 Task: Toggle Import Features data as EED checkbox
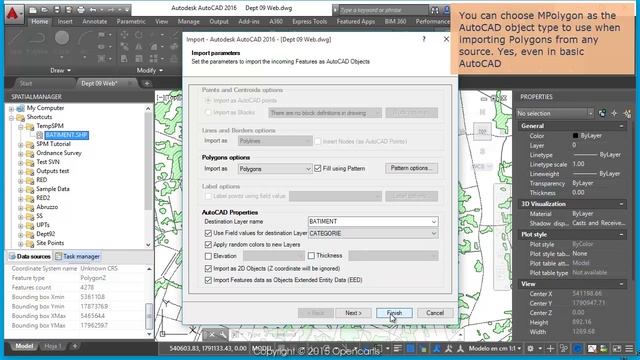(208, 280)
